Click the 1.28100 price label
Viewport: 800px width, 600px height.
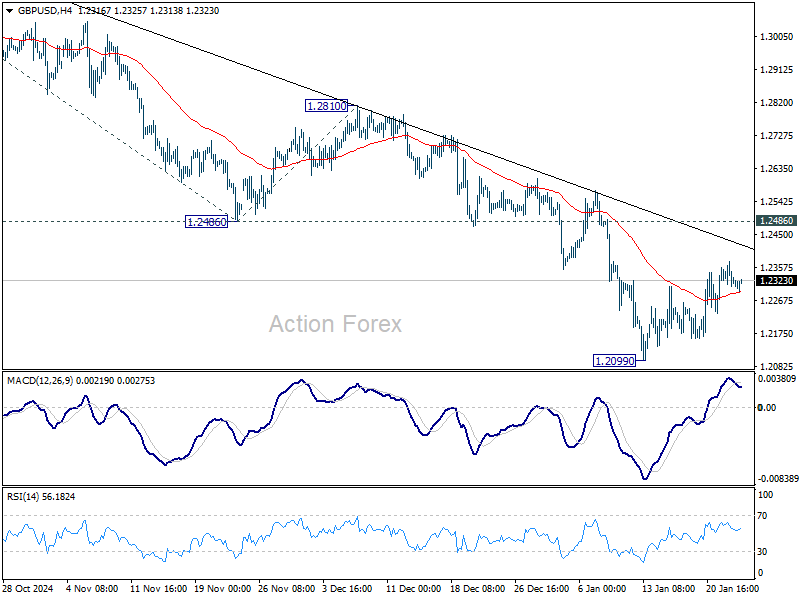(x=327, y=106)
